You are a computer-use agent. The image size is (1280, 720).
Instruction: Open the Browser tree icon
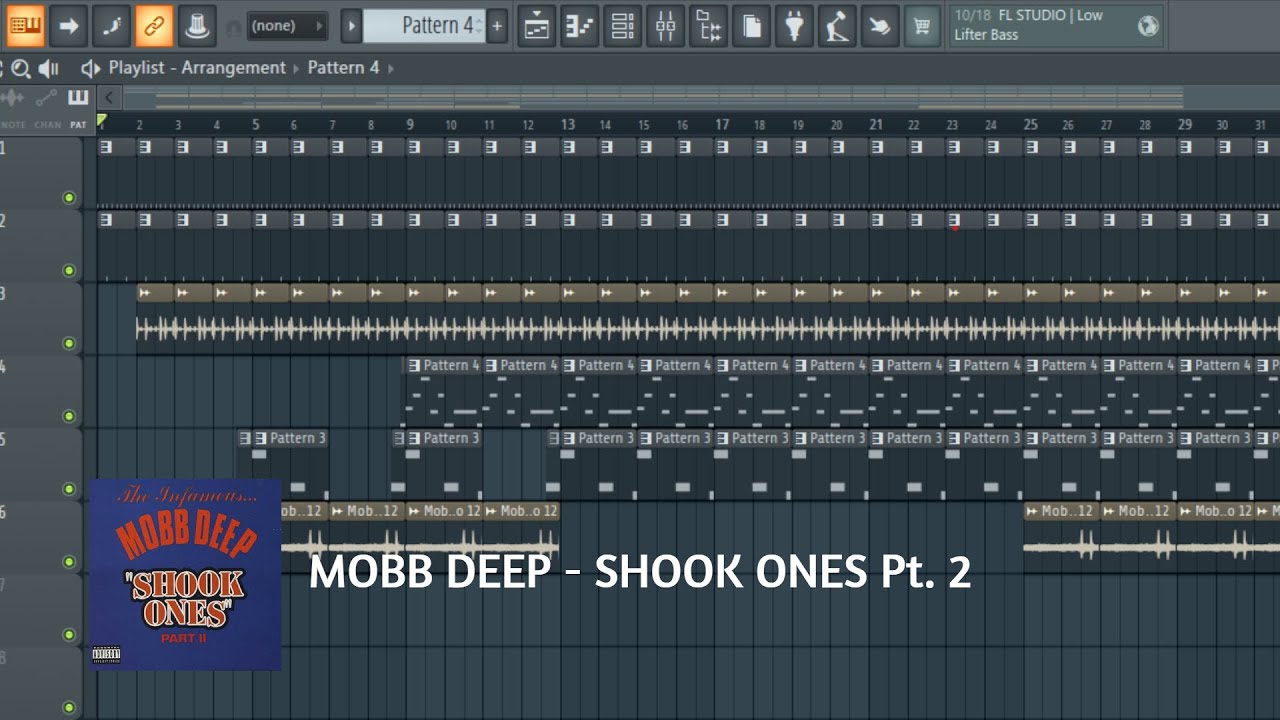[x=708, y=25]
